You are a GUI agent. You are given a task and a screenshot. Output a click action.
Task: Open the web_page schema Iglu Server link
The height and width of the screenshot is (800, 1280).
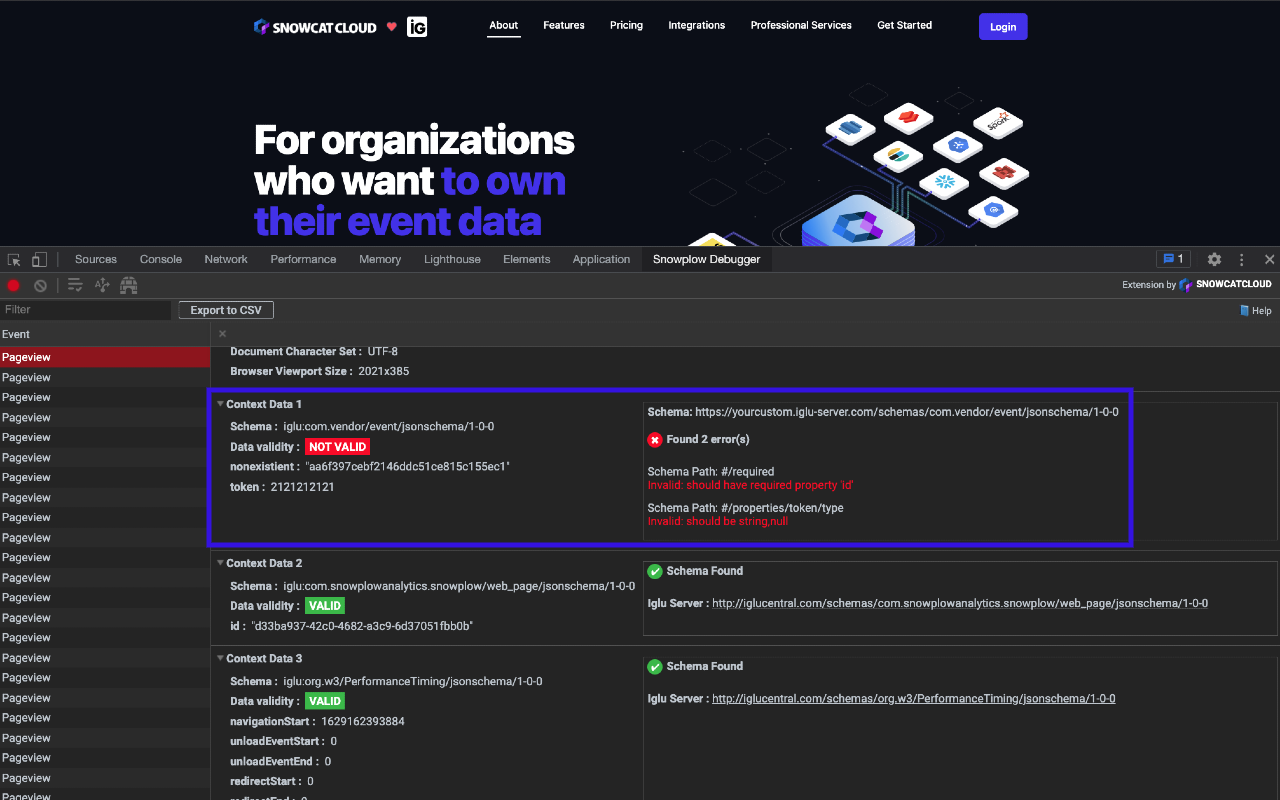[959, 603]
